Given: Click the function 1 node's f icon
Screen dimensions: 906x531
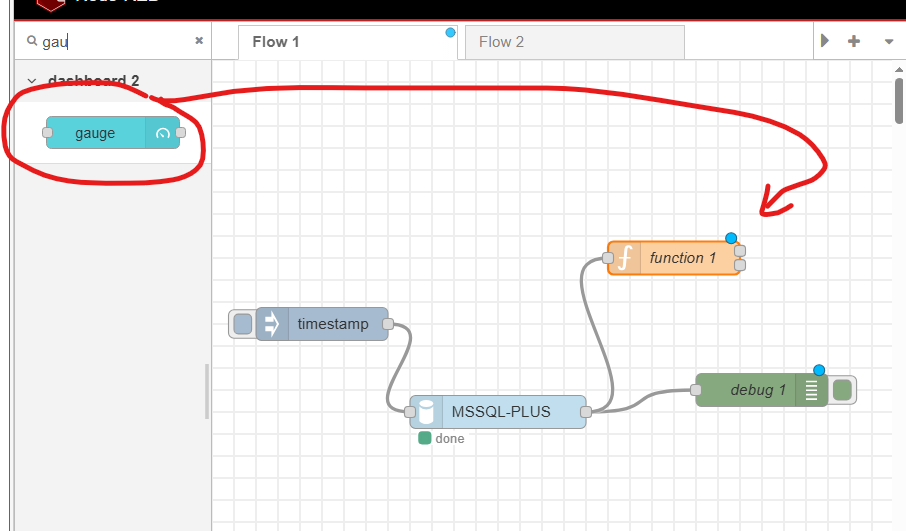Looking at the screenshot, I should pyautogui.click(x=624, y=258).
